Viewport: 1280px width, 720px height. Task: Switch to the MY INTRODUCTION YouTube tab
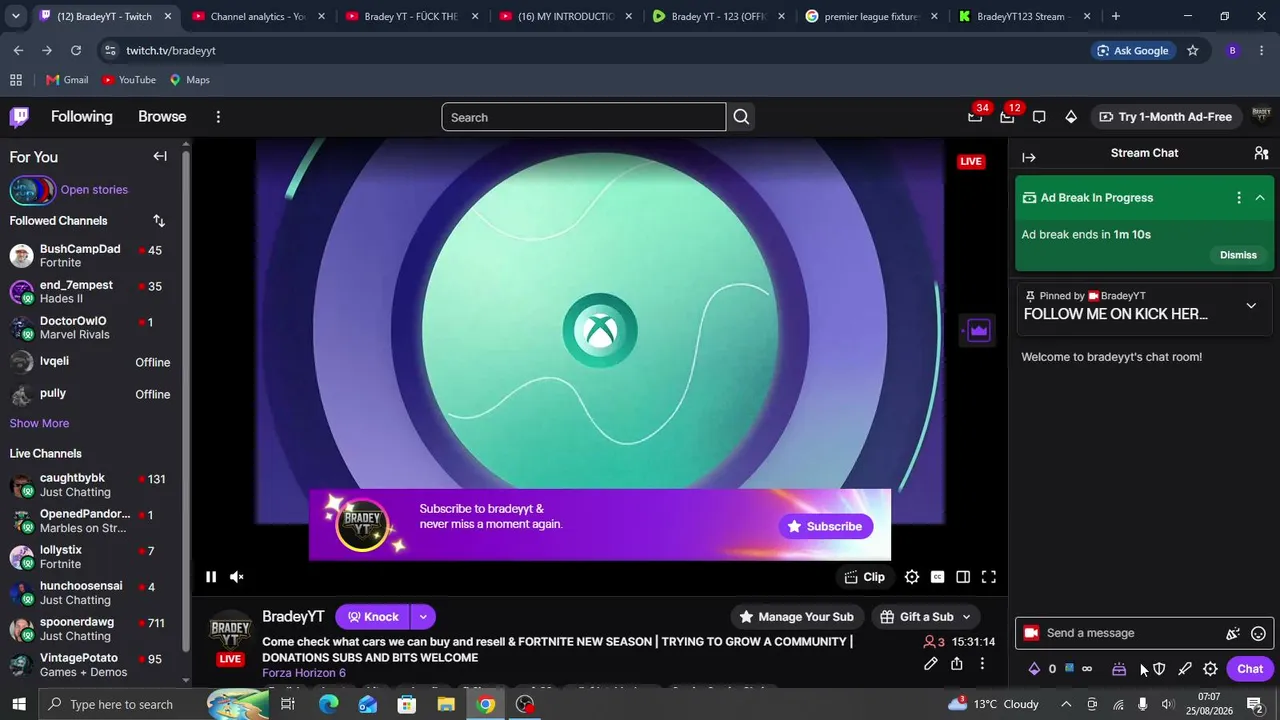tap(565, 16)
